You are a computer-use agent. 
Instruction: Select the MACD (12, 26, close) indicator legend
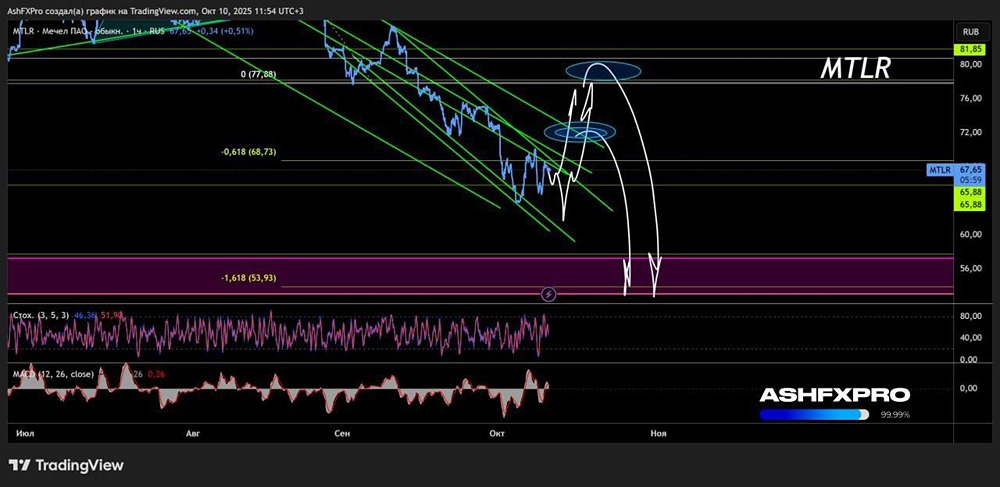point(54,374)
